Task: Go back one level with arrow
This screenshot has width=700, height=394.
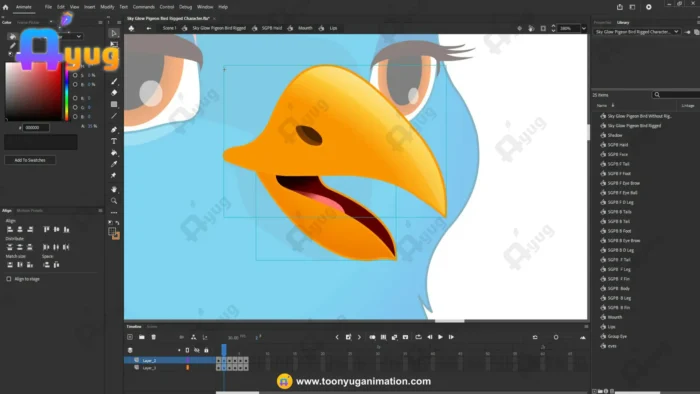Action: point(149,28)
